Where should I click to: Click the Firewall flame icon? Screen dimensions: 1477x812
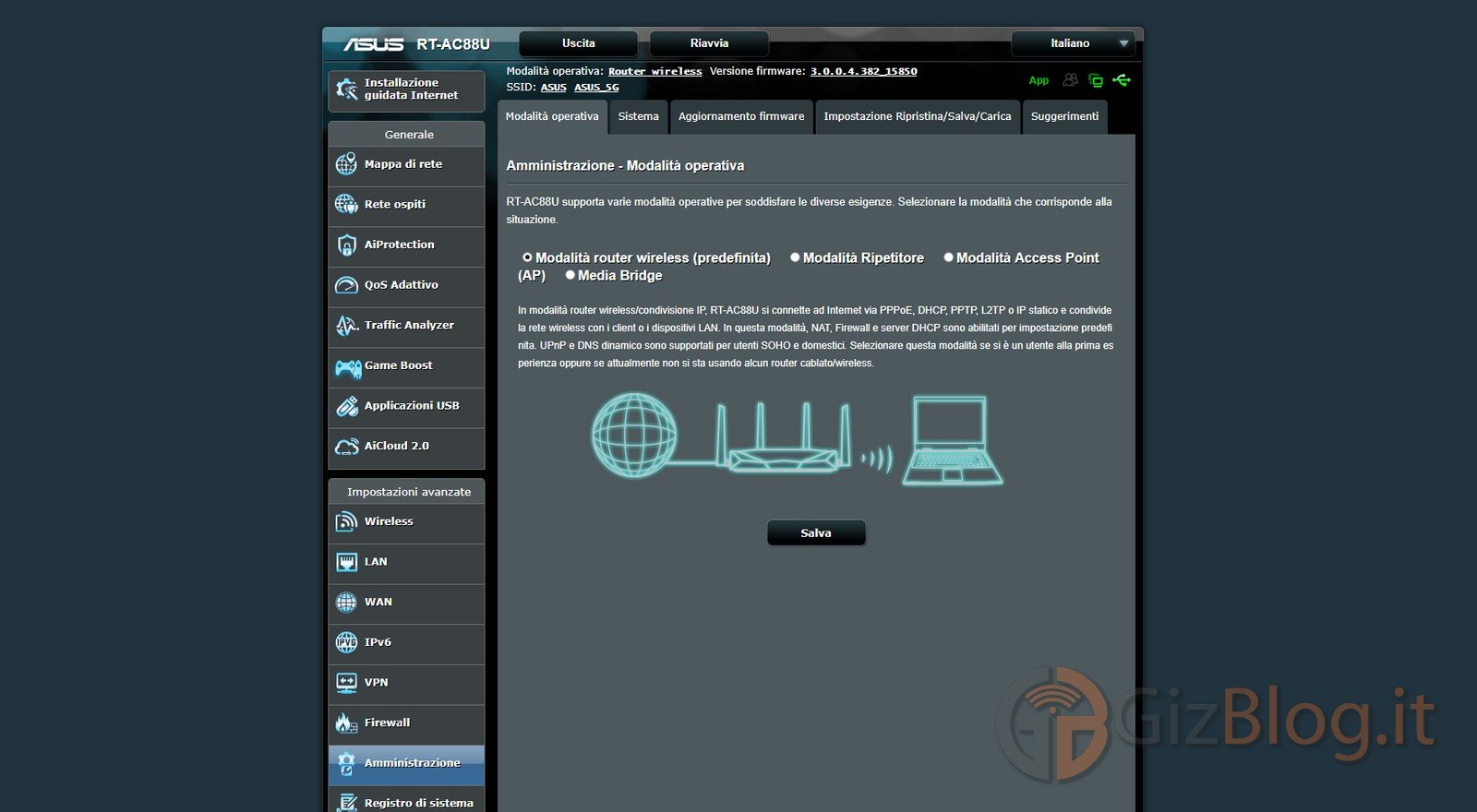[x=346, y=722]
